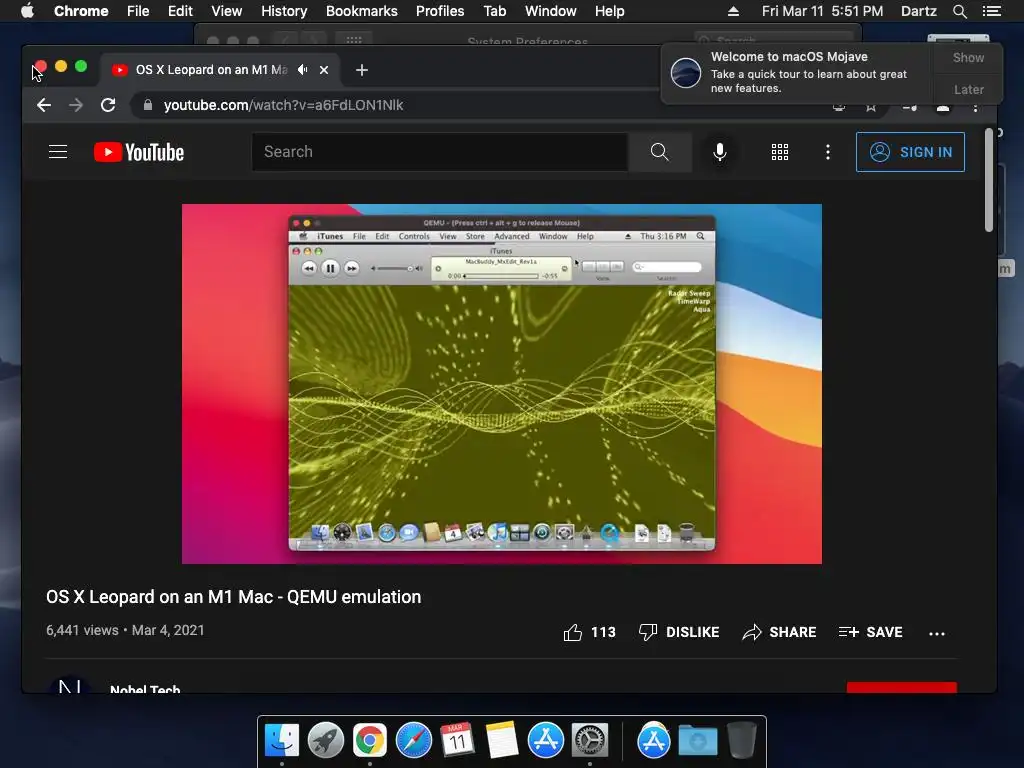1024x768 pixels.
Task: Click the eject icon in menu bar
Action: click(733, 11)
